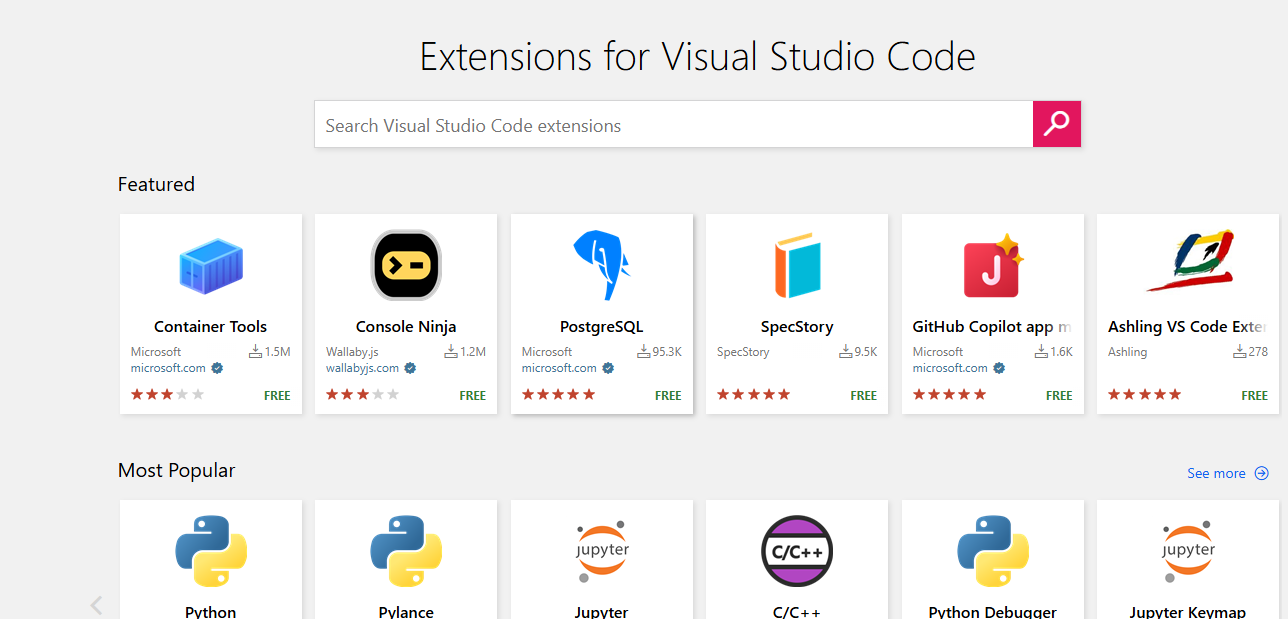Open the Ashling VS Code Extension logo
Image resolution: width=1288 pixels, height=619 pixels.
1189,261
